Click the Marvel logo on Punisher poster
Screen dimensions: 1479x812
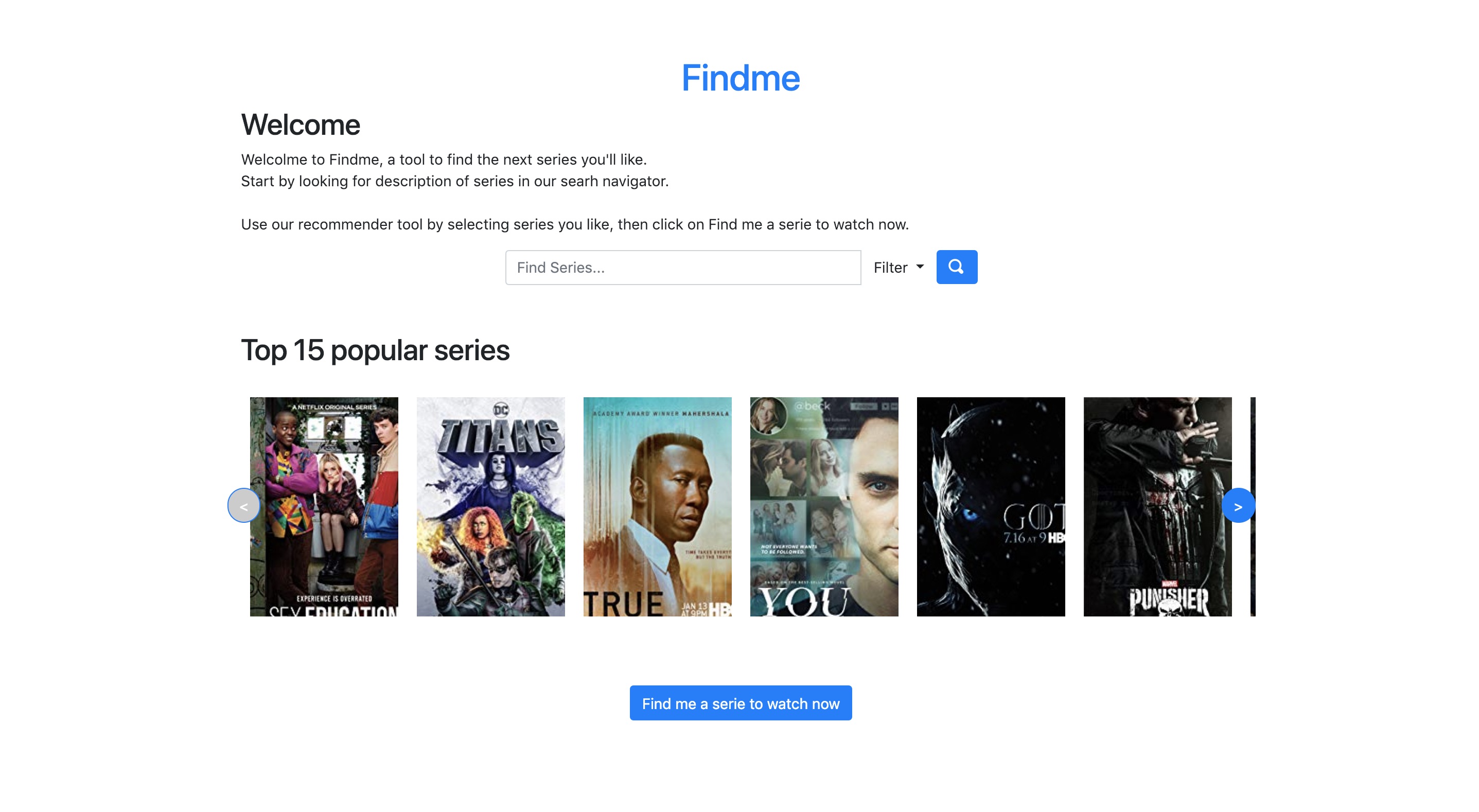(x=1169, y=584)
